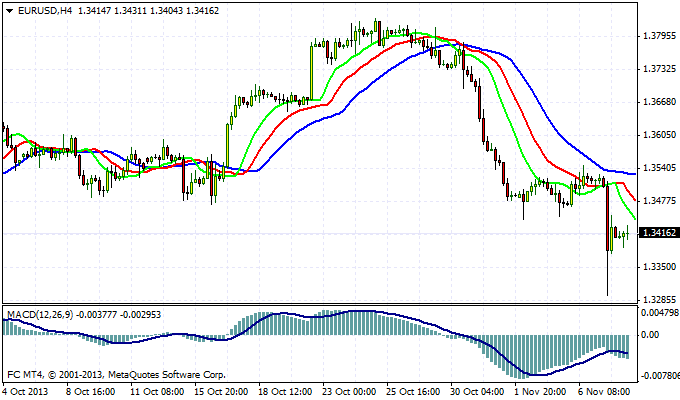Click the 1.34775 price axis label
The height and width of the screenshot is (400, 680).
[x=658, y=201]
